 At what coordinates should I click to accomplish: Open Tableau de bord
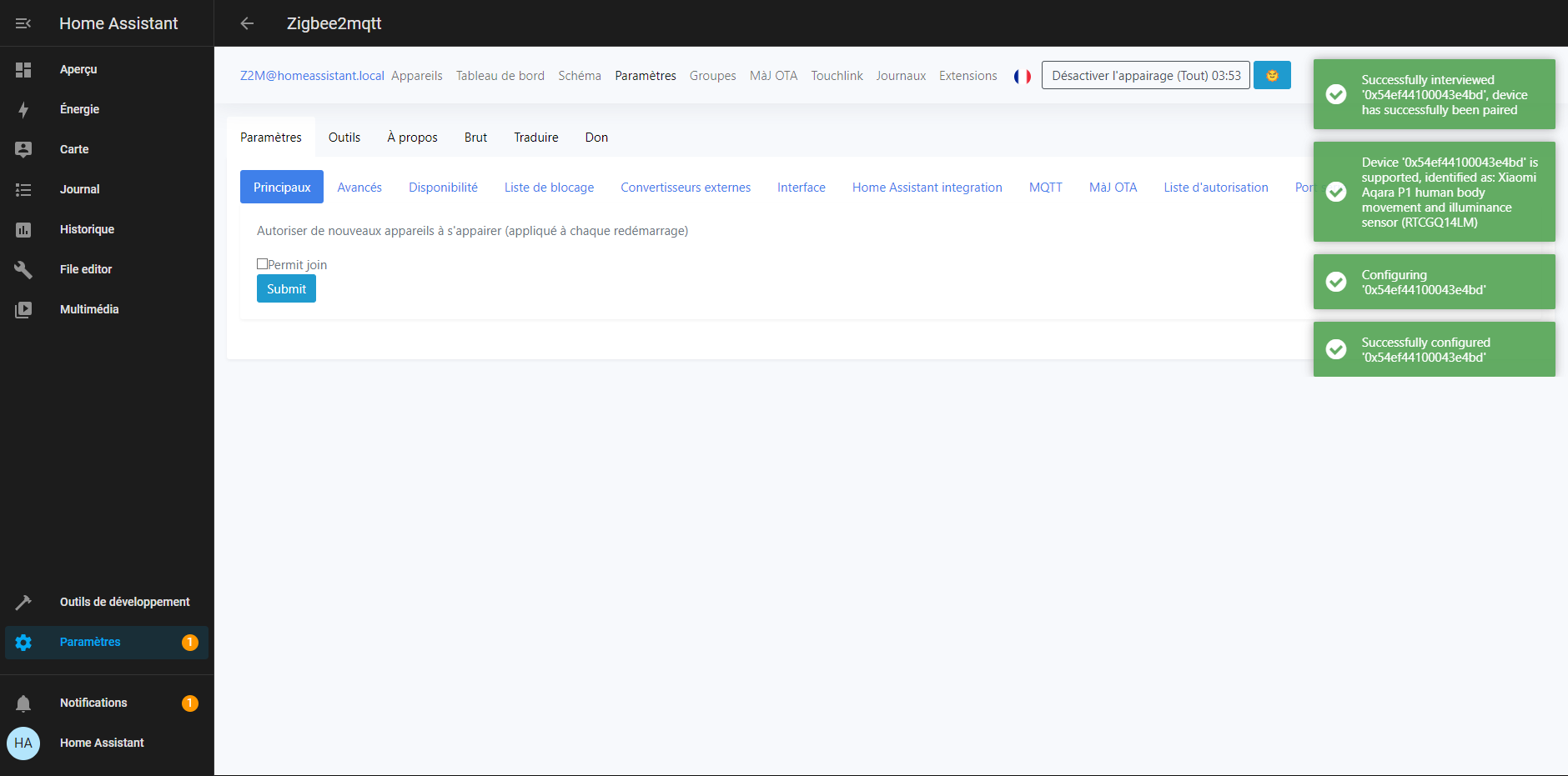[500, 76]
